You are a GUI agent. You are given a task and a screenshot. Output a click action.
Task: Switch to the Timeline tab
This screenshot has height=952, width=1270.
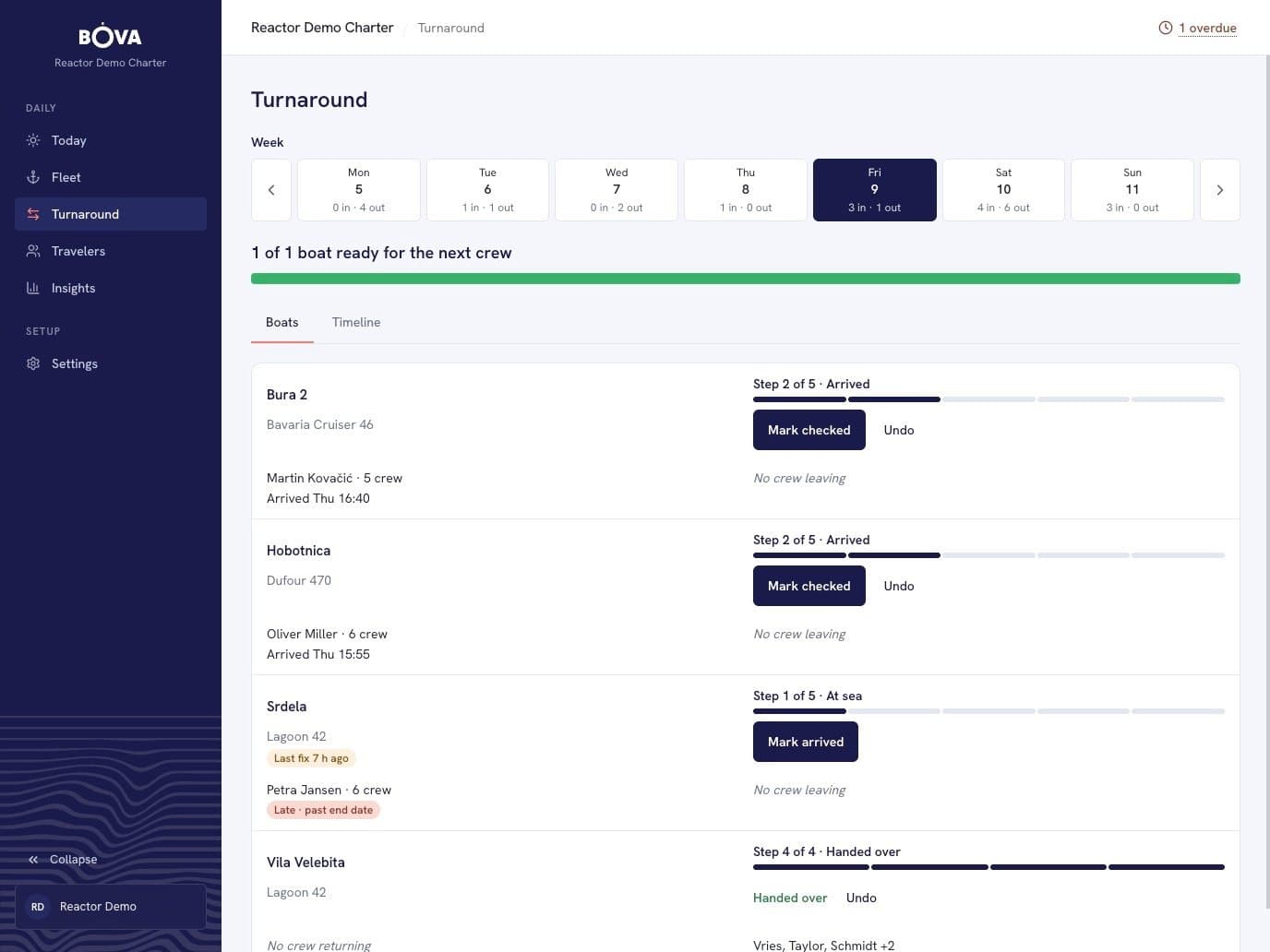point(356,322)
